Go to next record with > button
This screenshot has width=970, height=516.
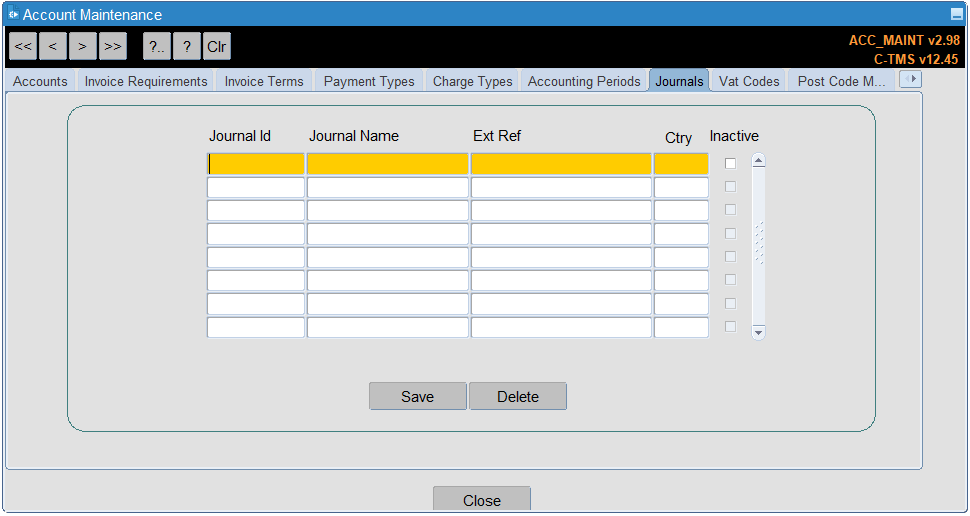(83, 46)
